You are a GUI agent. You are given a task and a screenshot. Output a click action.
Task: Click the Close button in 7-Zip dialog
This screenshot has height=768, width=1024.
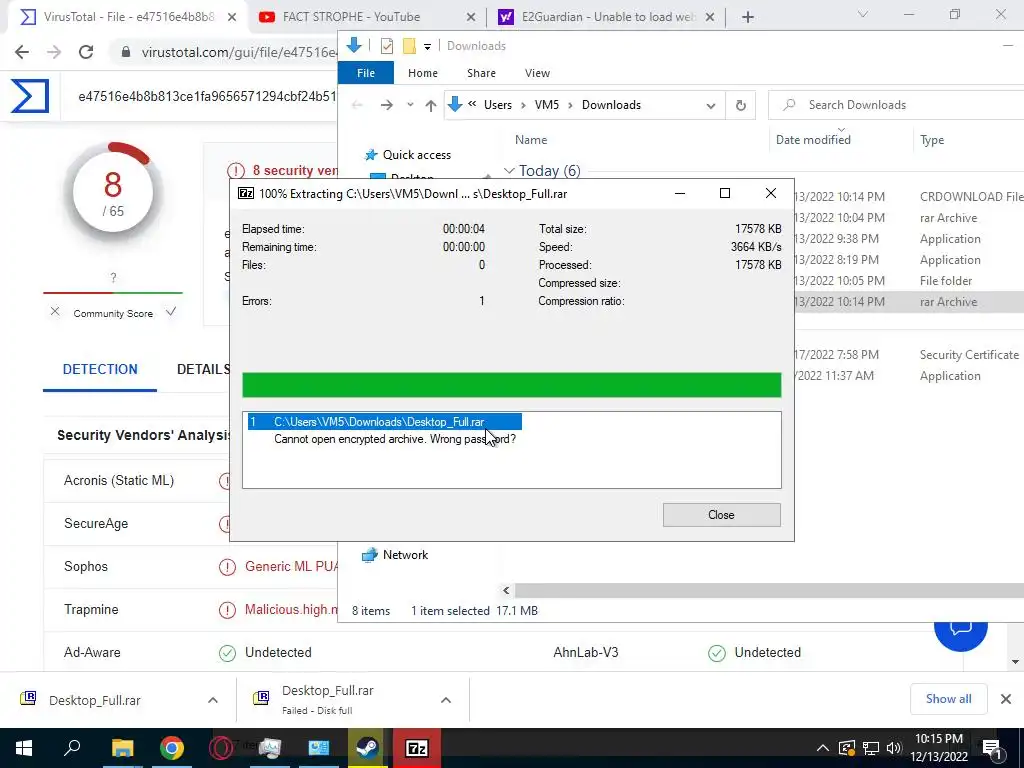point(721,515)
